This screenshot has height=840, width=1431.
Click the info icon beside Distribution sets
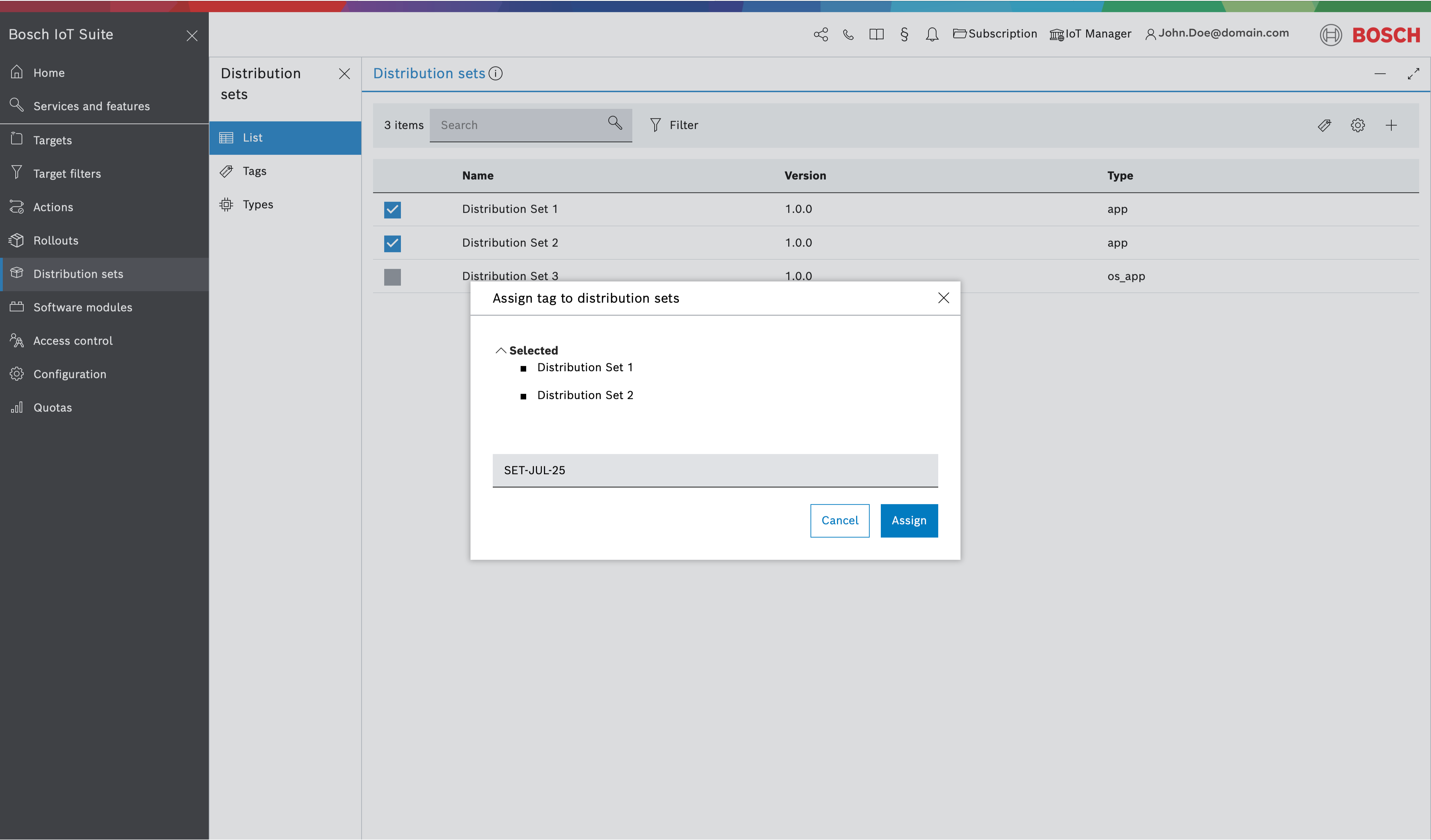pos(496,74)
